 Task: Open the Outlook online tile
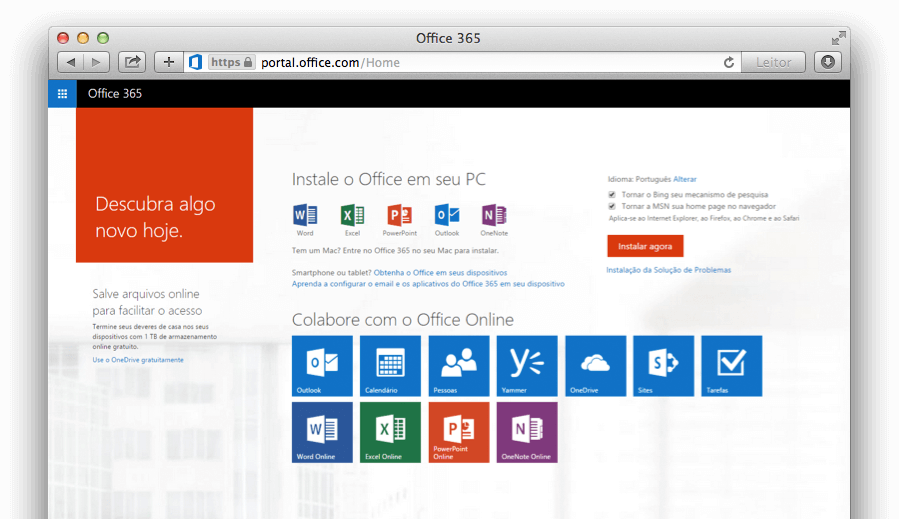322,366
